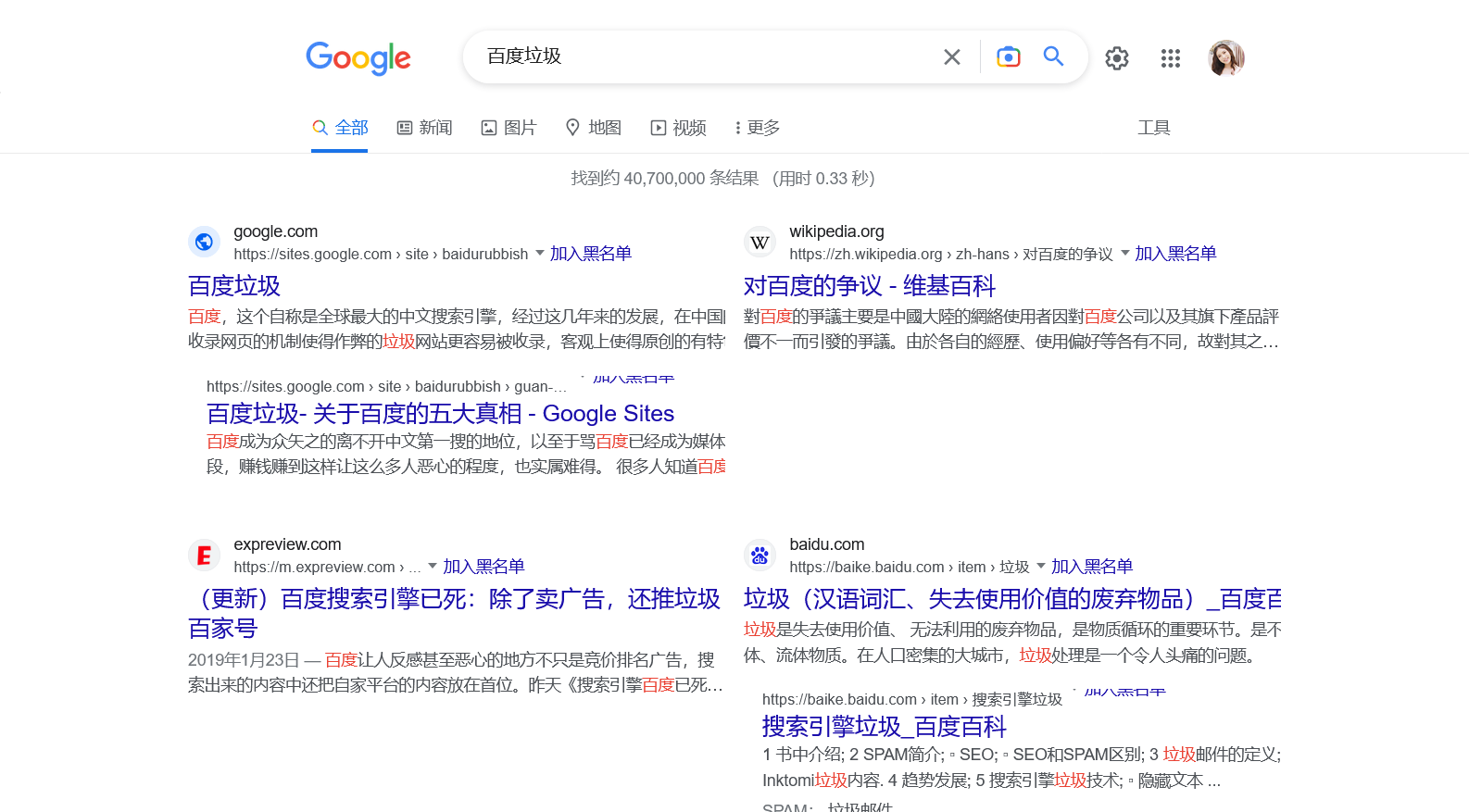Expand dropdown arrow beside baike.baidu.com 垃圾 URL
Viewport: 1469px width, 812px height.
[1040, 566]
